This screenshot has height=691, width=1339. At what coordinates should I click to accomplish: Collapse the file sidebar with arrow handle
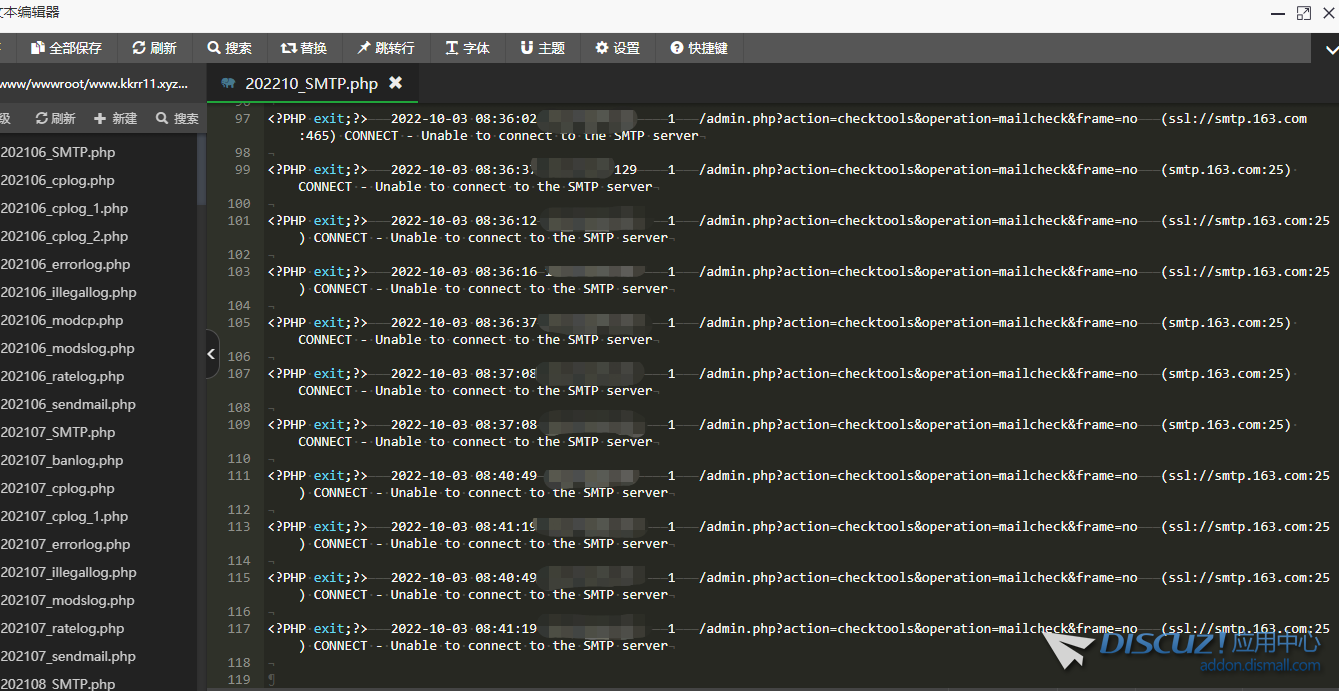(211, 354)
